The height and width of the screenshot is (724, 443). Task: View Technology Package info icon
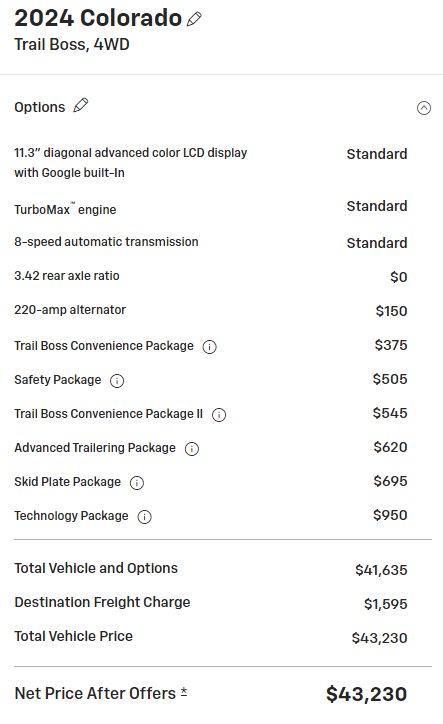point(145,517)
